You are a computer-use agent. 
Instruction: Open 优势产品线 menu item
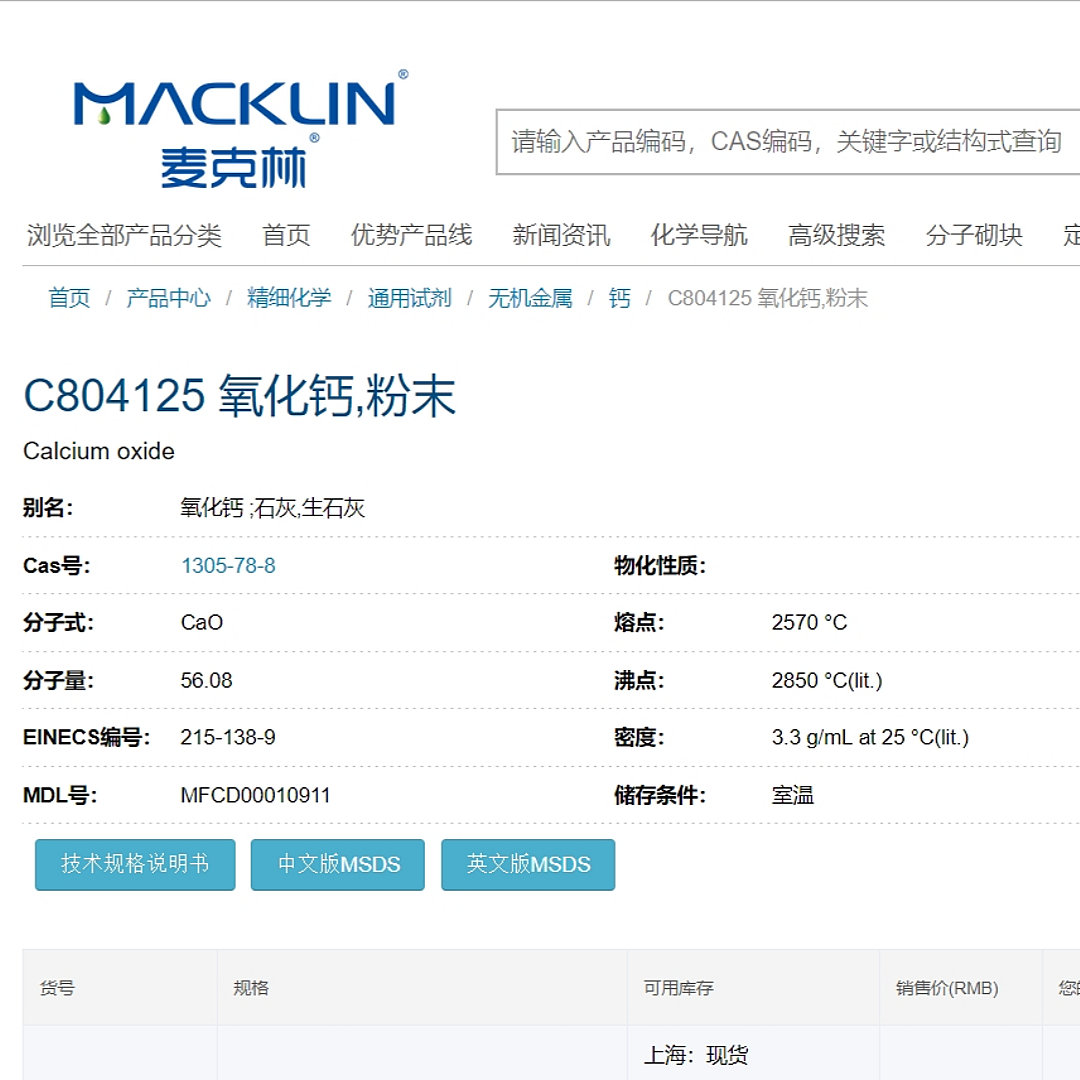pos(411,235)
